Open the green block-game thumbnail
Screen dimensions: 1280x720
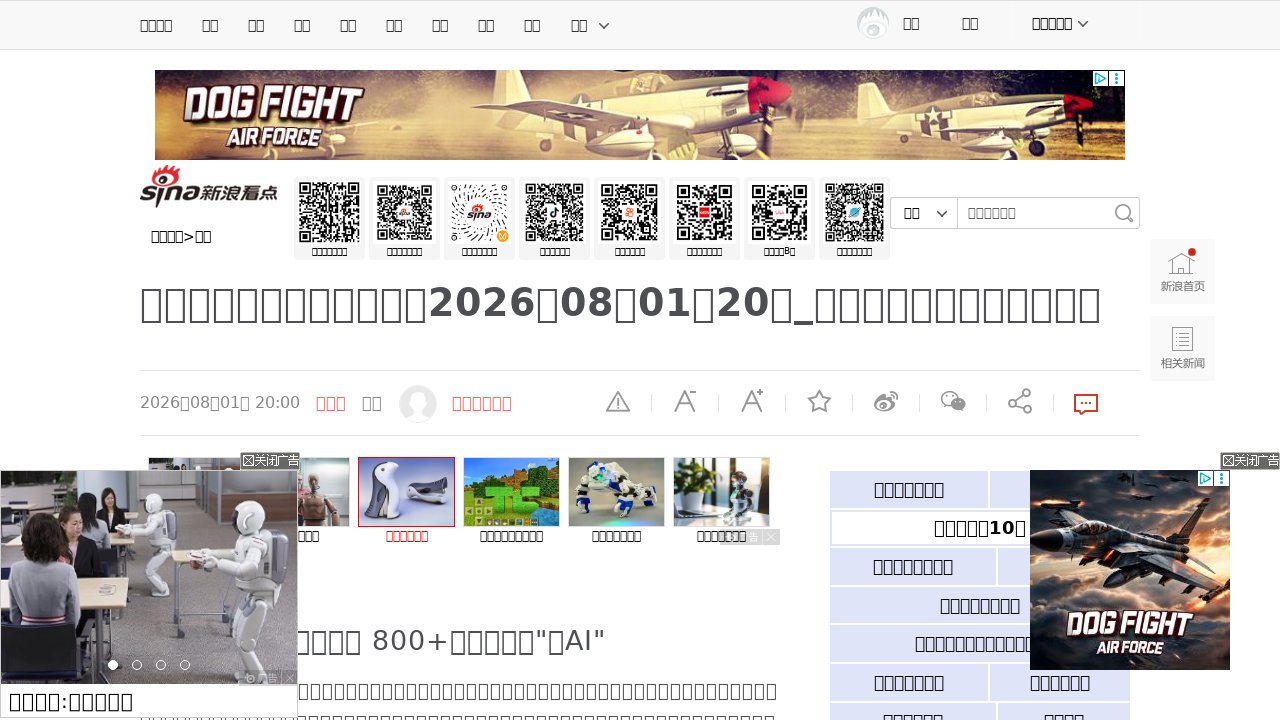(511, 492)
